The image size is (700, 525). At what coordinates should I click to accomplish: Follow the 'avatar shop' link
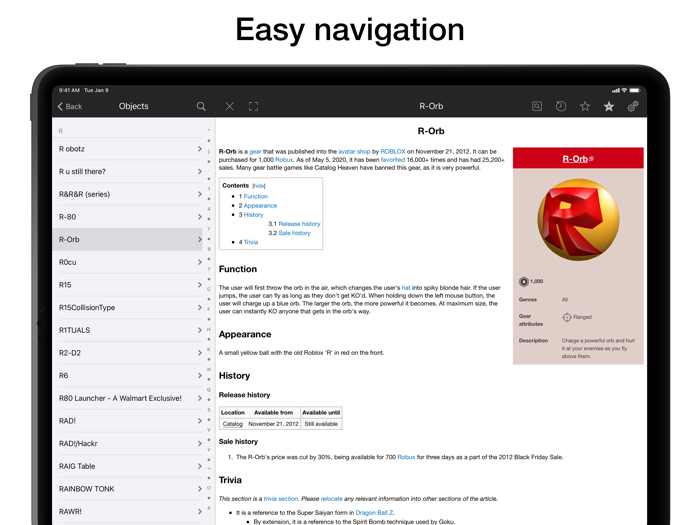coord(354,152)
